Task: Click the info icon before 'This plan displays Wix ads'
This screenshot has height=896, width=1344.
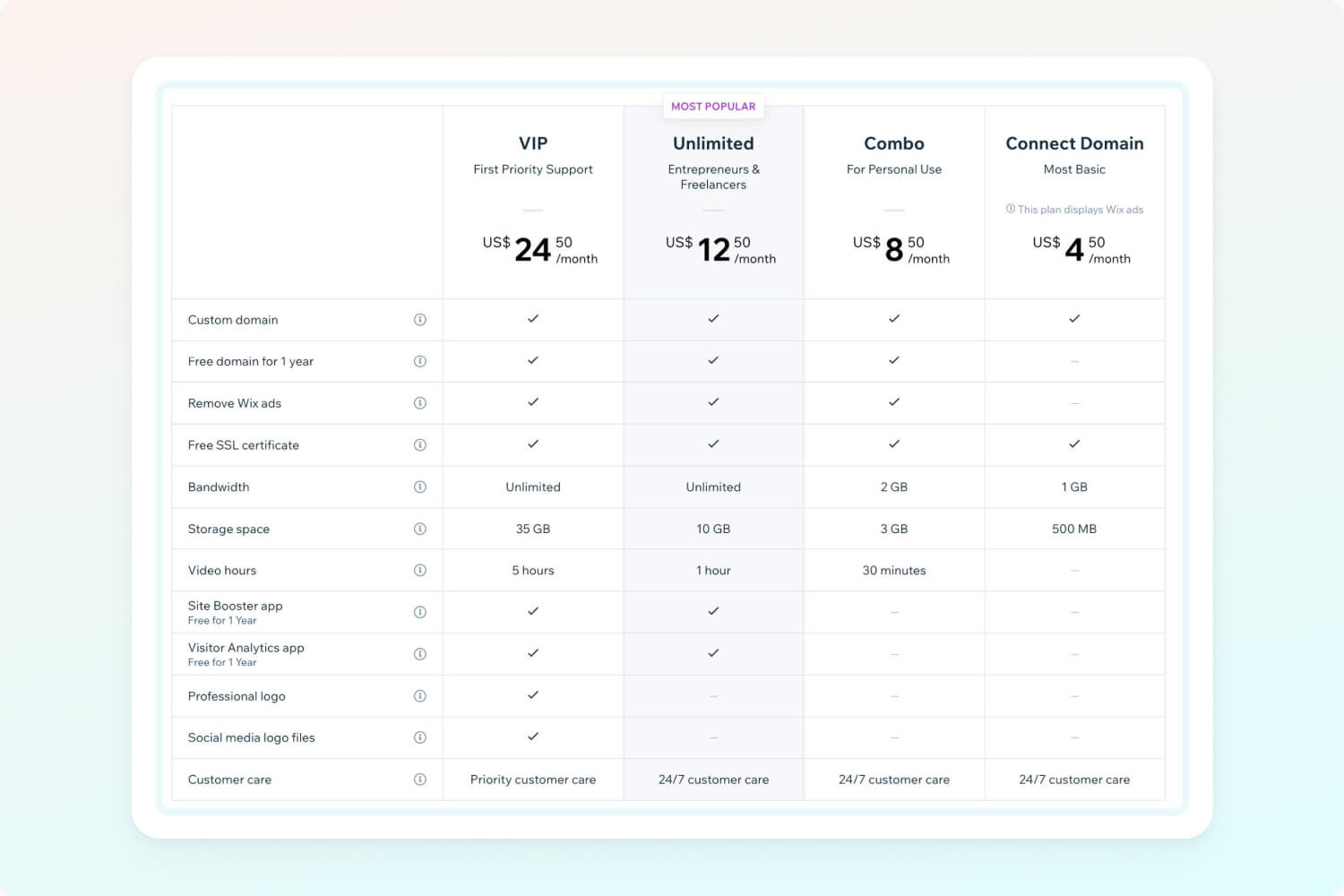Action: point(1011,209)
